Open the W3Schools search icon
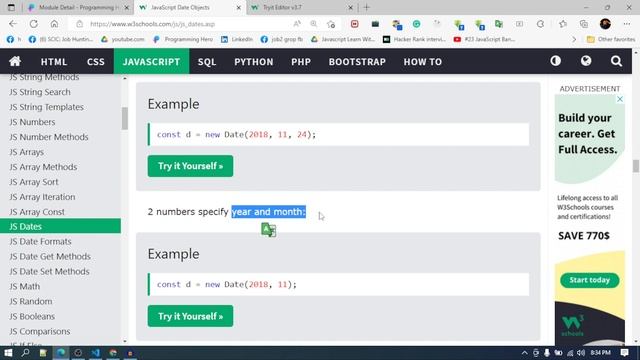This screenshot has width=640, height=360. pos(616,61)
